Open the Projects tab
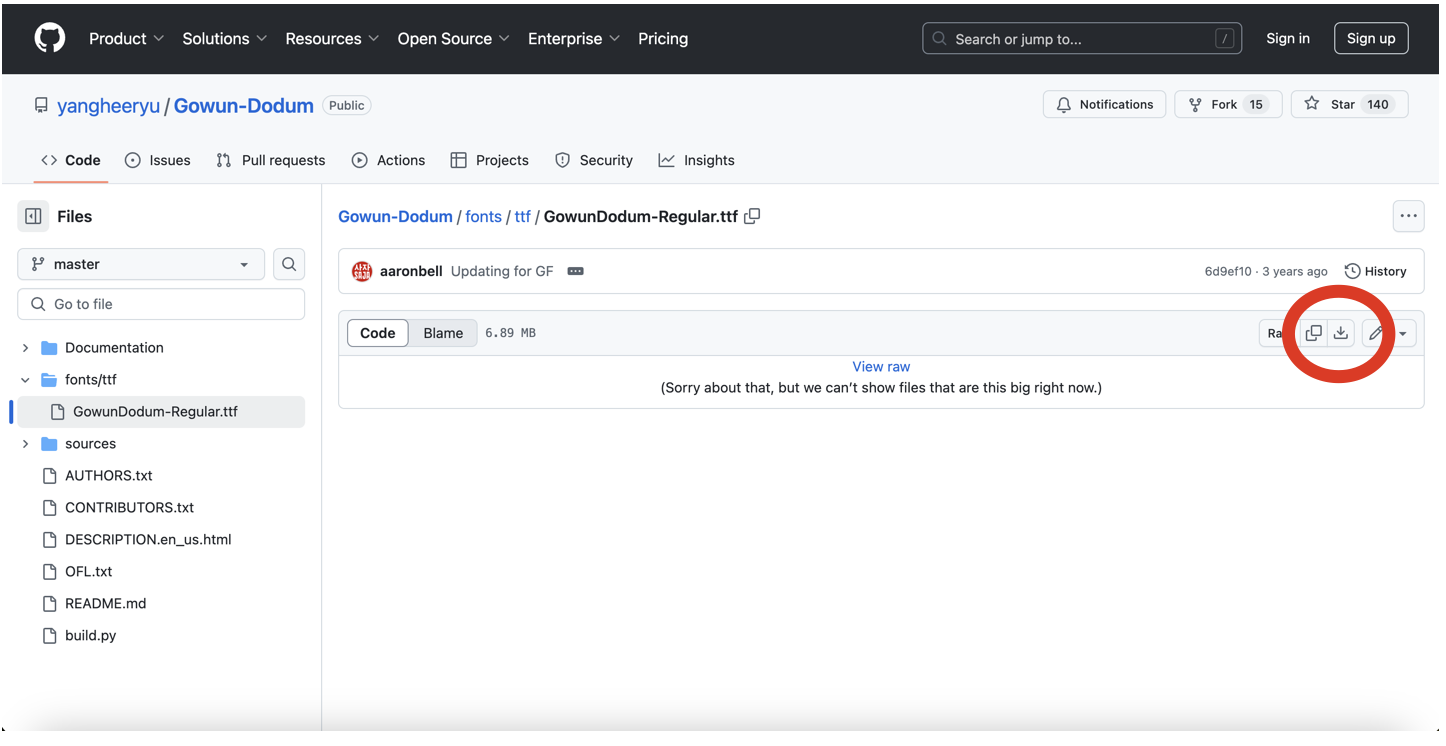Image resolution: width=1446 pixels, height=746 pixels. [x=490, y=160]
